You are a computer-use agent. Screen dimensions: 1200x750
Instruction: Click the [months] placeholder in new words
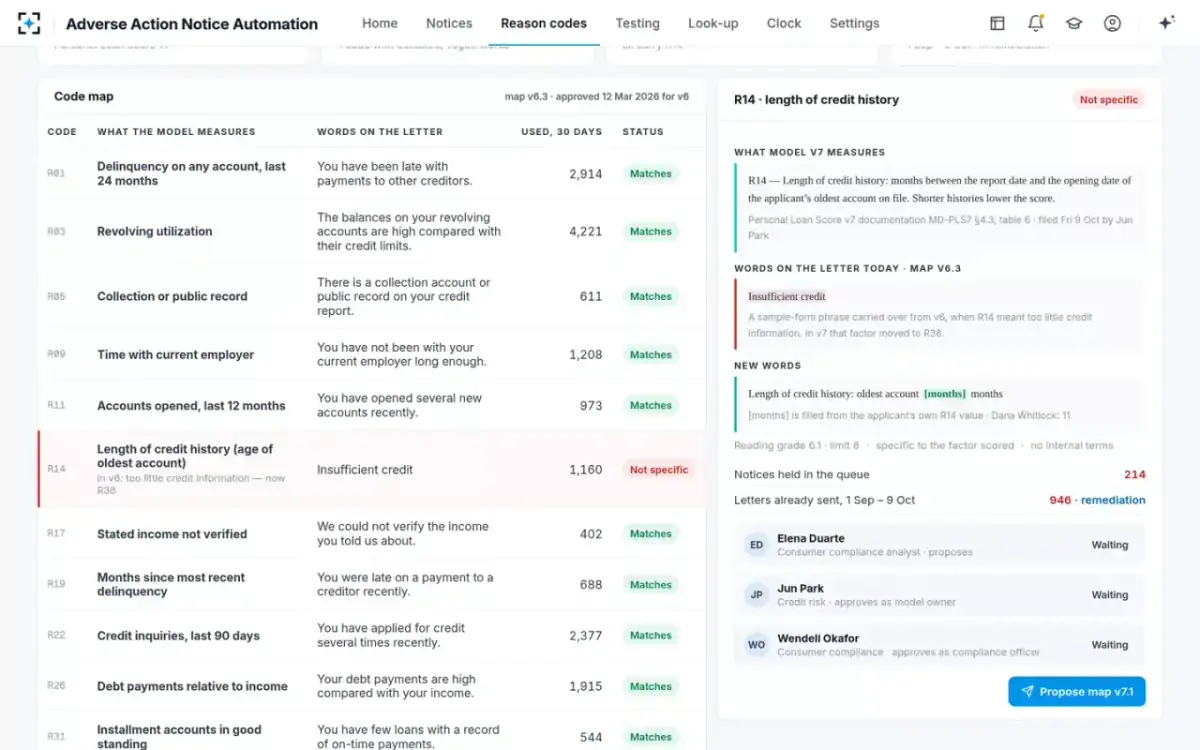click(945, 394)
